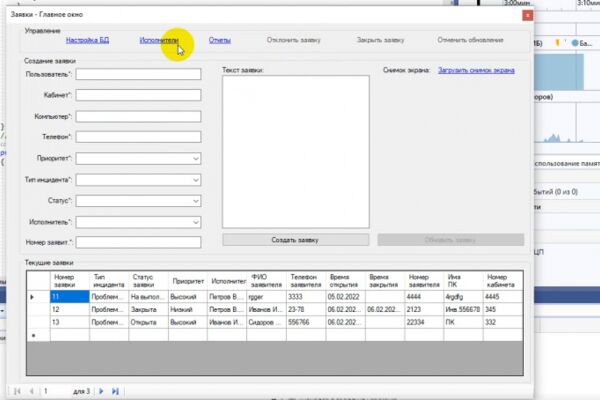Click the 'Закрыта' status cell
This screenshot has height=400, width=600.
[148, 309]
